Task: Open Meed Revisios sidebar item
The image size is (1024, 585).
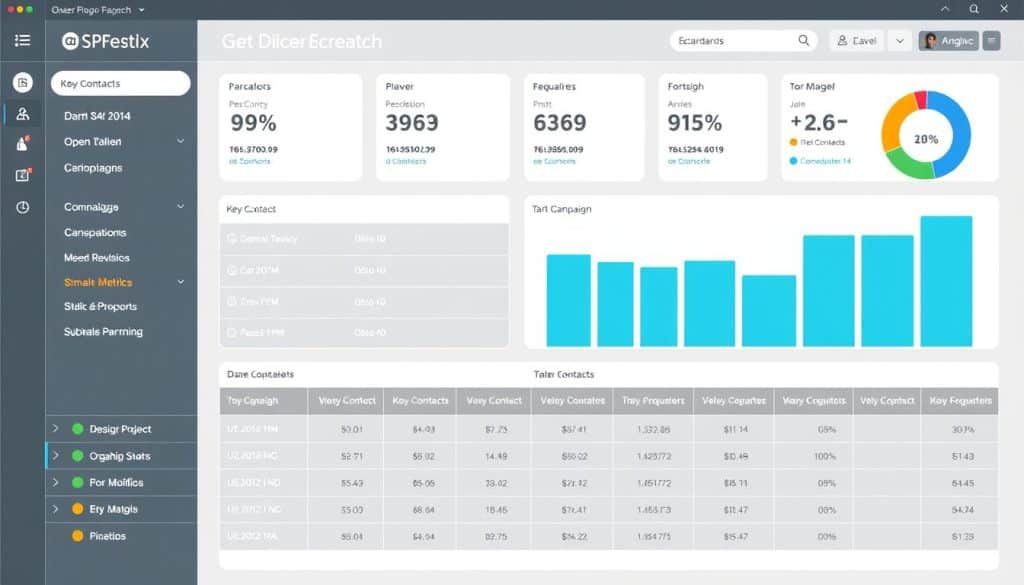Action: pyautogui.click(x=97, y=258)
